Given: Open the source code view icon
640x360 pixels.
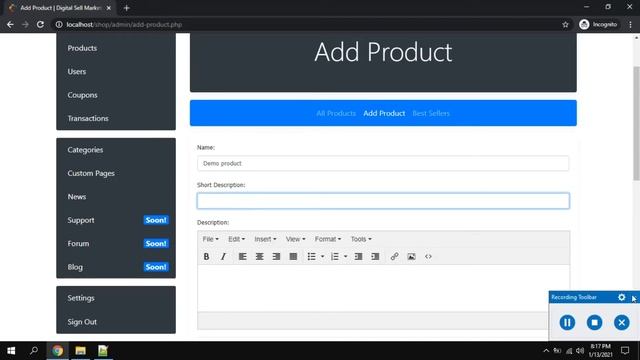Looking at the screenshot, I should [428, 256].
